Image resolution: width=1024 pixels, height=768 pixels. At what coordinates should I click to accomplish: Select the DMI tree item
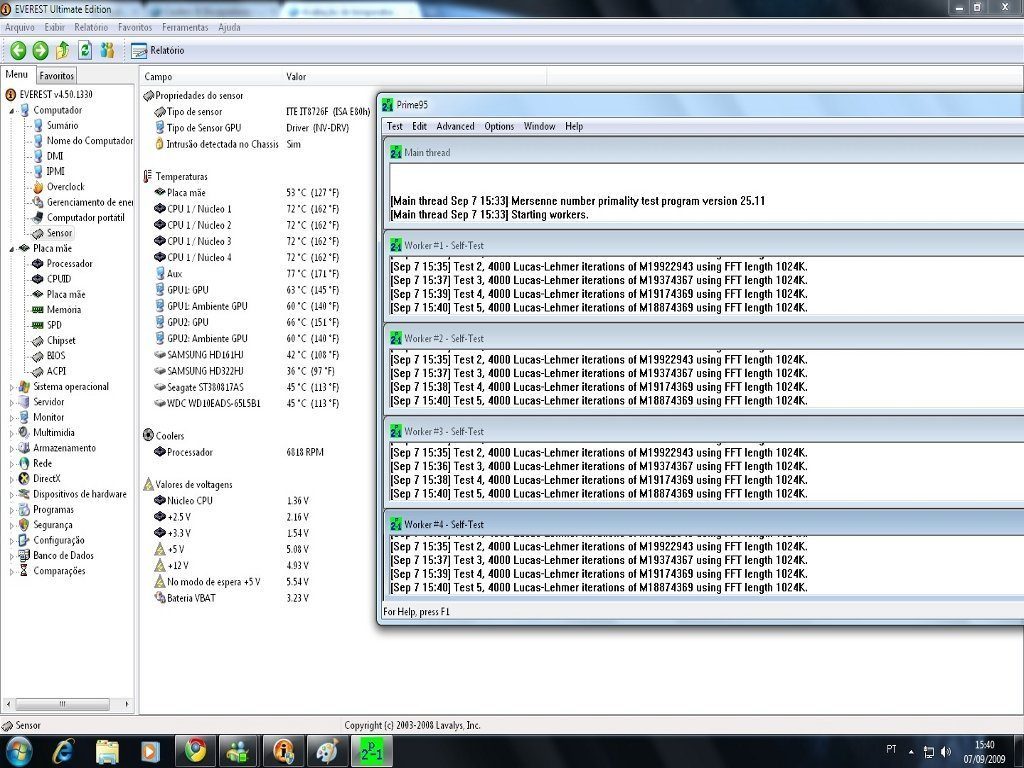(x=55, y=156)
